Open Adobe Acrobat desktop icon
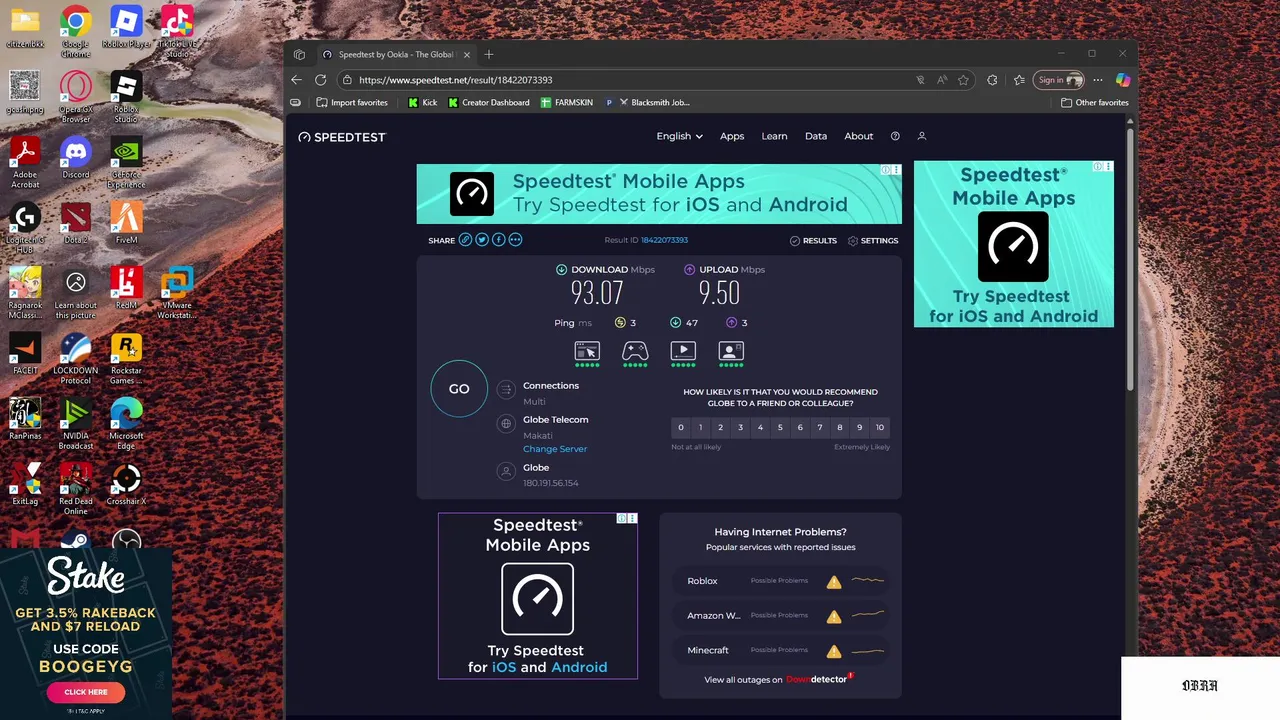This screenshot has height=720, width=1280. (25, 162)
